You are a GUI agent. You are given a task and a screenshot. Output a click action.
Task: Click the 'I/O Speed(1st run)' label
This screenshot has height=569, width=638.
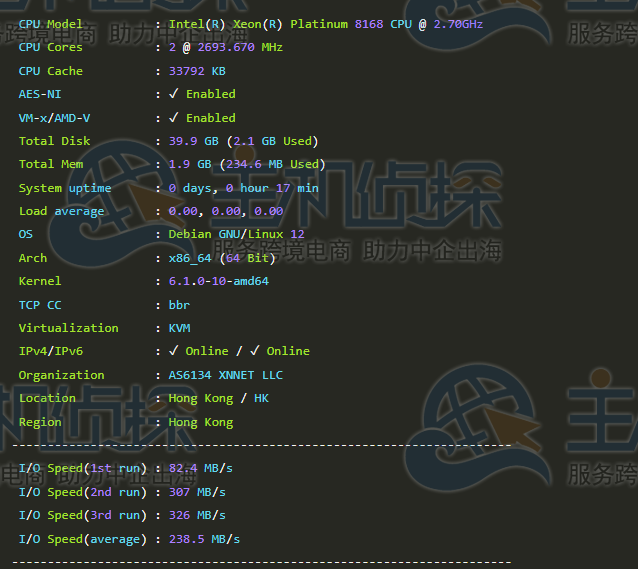pyautogui.click(x=83, y=468)
